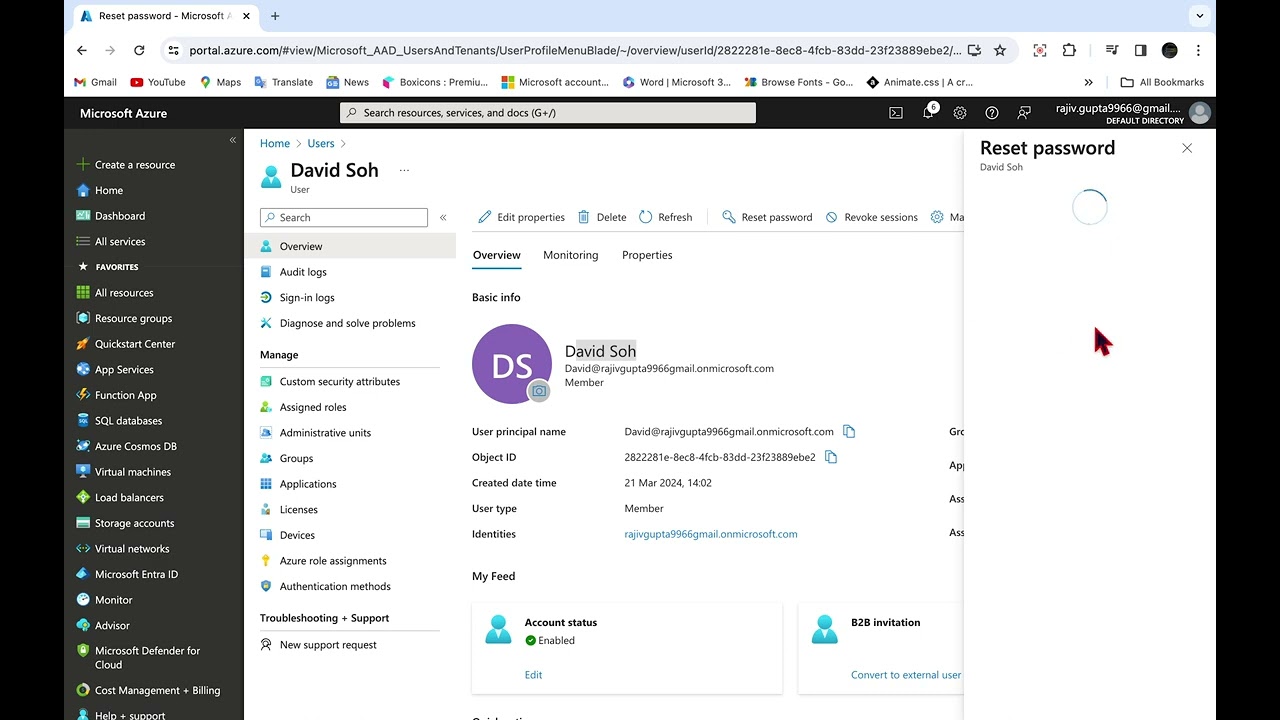1280x720 pixels.
Task: Open Dashboard from the left sidebar
Action: 120,216
